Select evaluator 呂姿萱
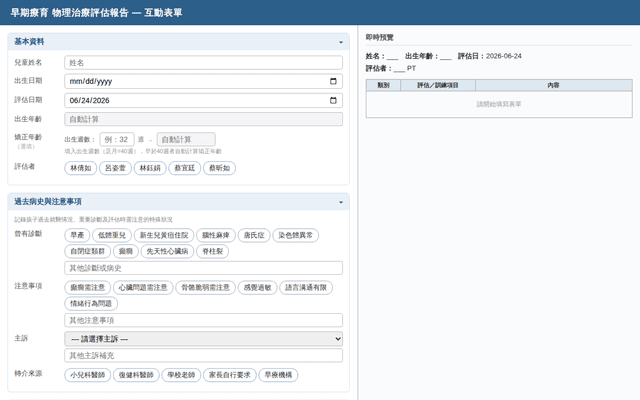The width and height of the screenshot is (640, 400). (115, 168)
